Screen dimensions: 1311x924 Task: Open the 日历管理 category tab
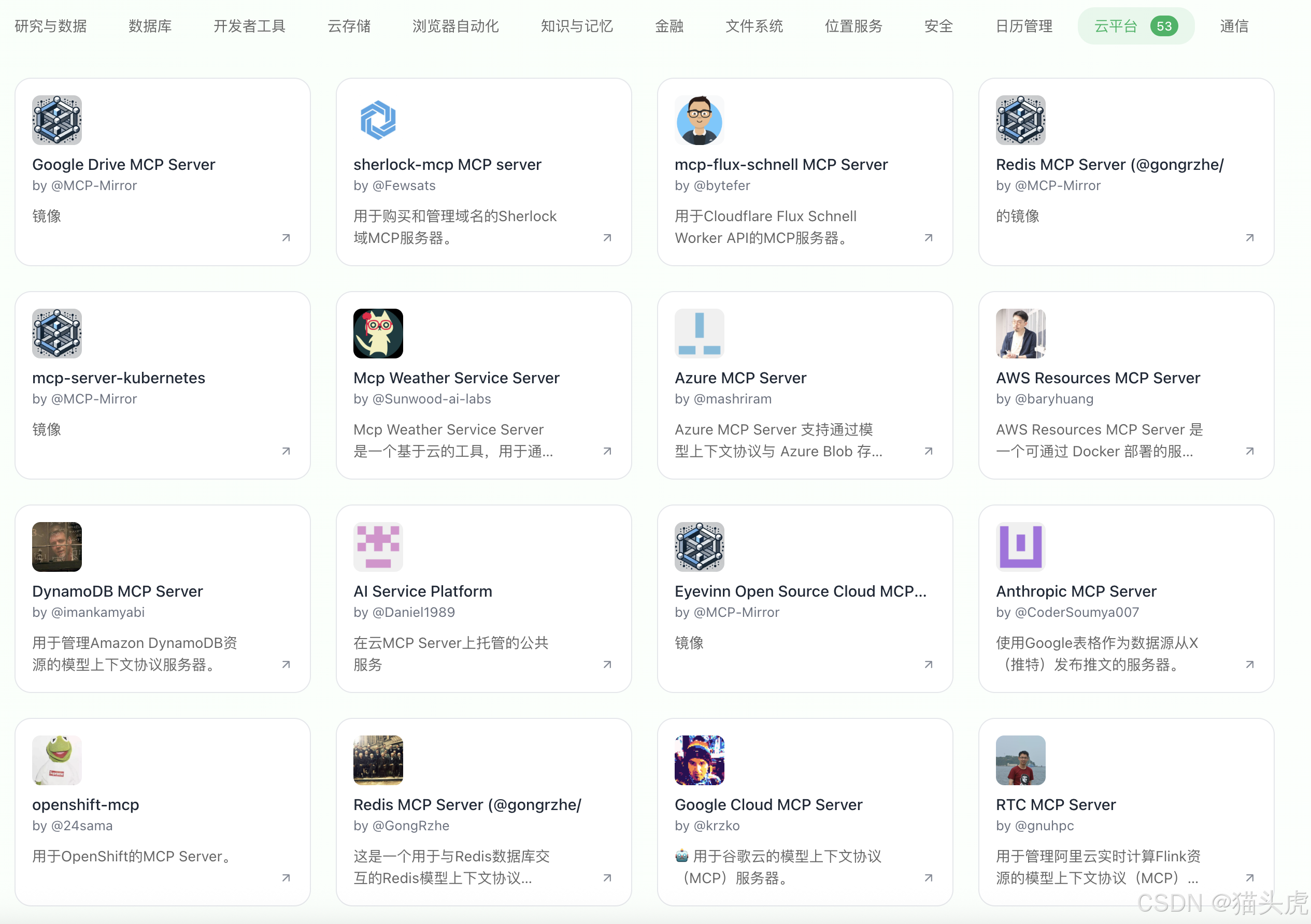point(1024,26)
